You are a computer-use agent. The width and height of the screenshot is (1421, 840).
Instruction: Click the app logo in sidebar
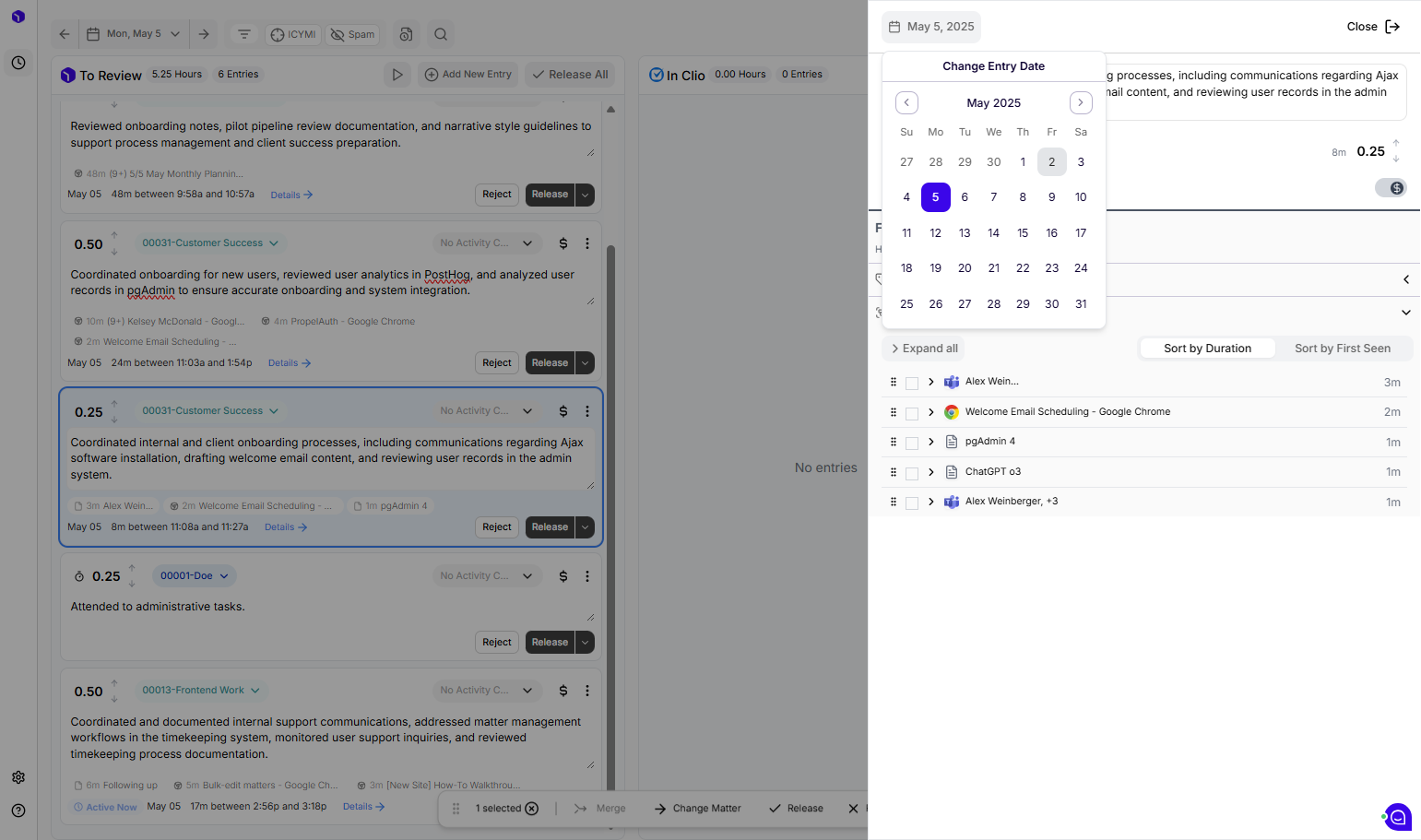pos(18,17)
